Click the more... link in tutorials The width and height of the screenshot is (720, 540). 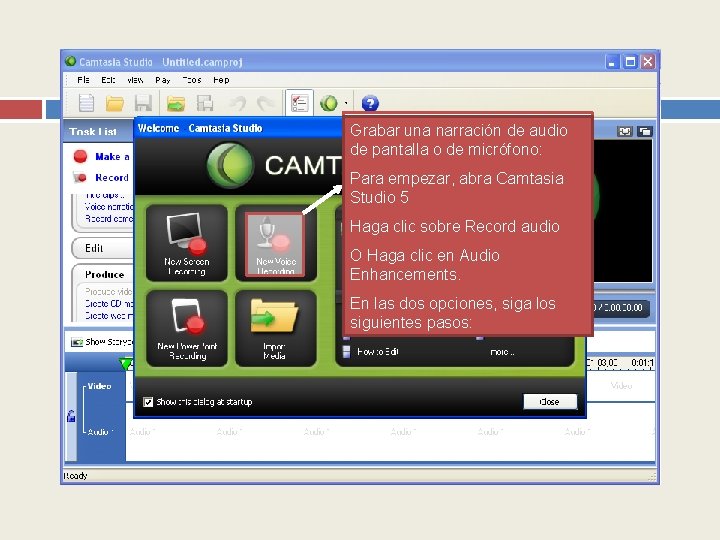tap(502, 352)
